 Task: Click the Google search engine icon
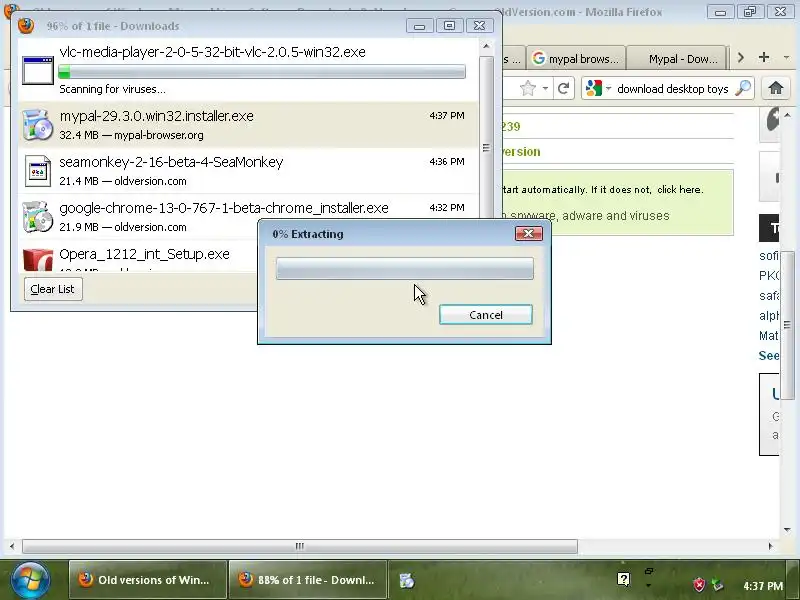593,88
